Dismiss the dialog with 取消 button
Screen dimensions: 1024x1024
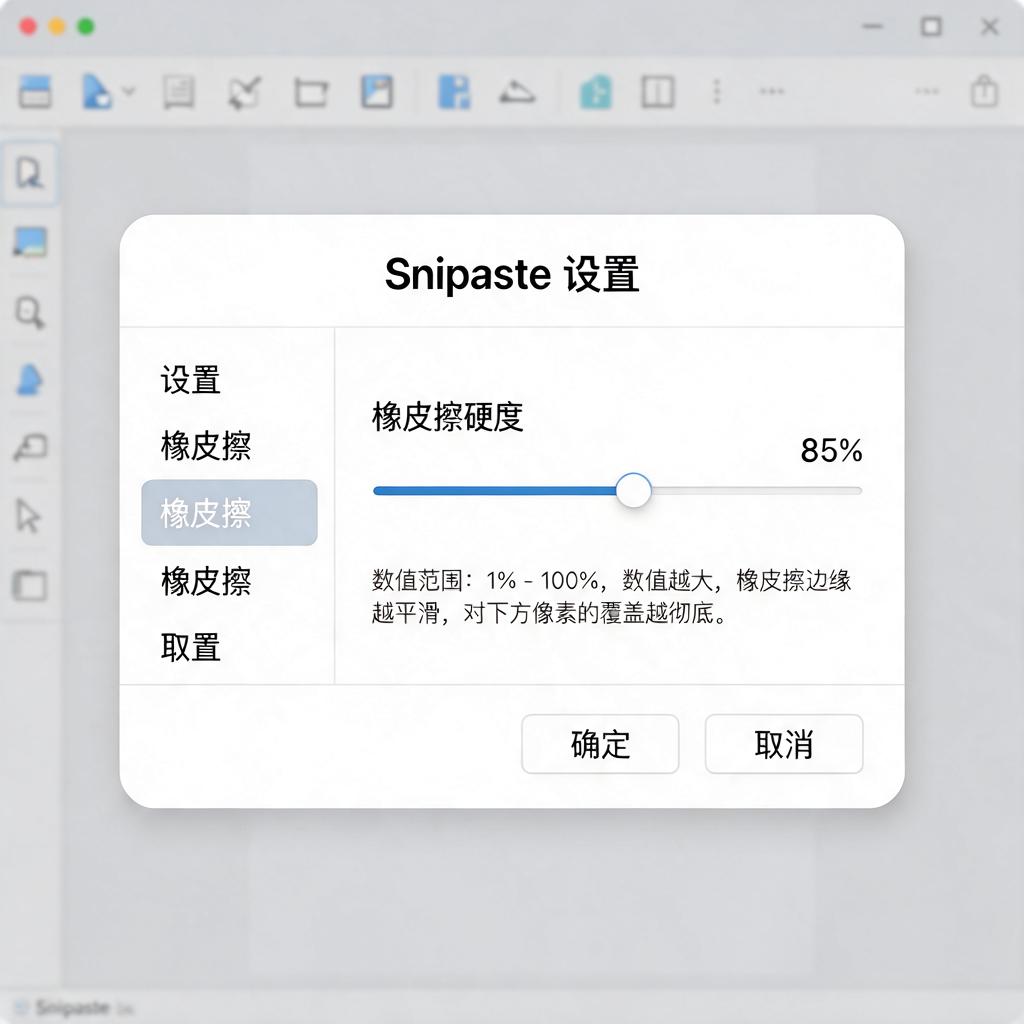pos(784,744)
